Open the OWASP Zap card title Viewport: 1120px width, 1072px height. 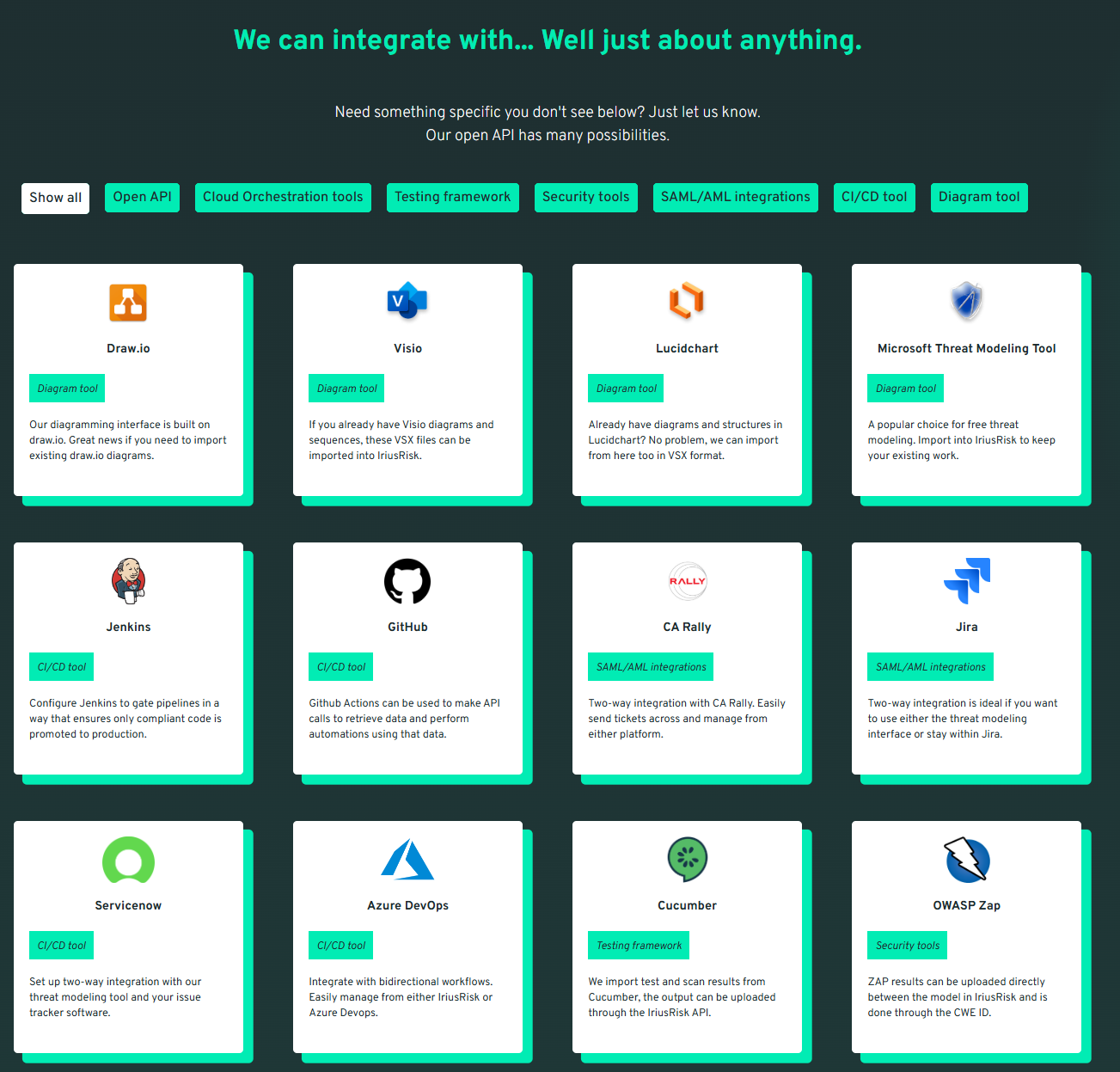click(x=966, y=905)
